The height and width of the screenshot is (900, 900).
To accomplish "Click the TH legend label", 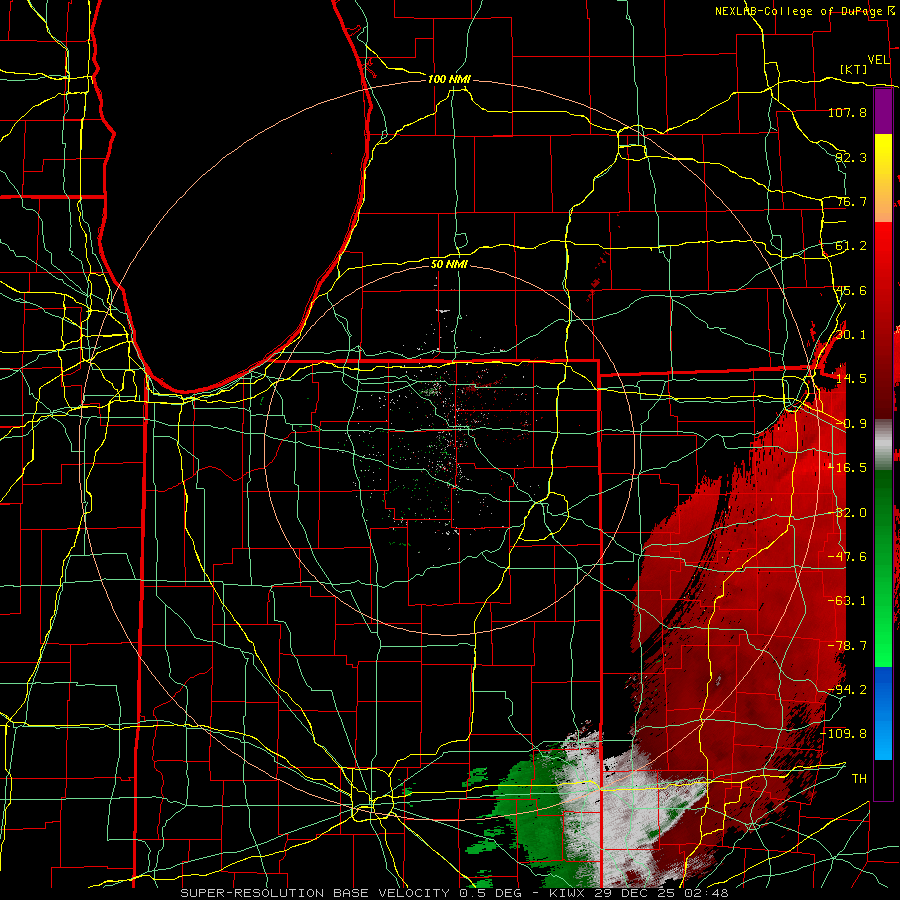I will coord(859,779).
